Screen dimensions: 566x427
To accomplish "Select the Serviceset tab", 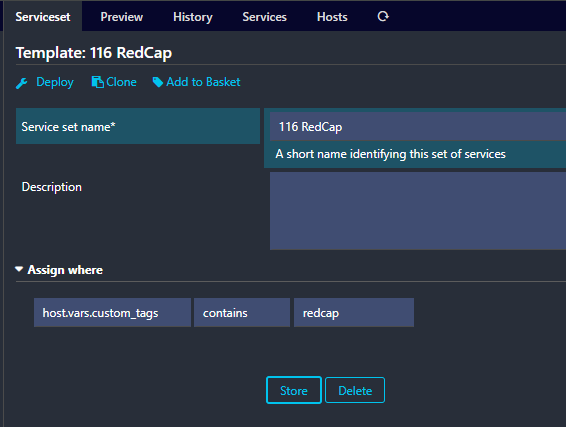I will click(x=43, y=17).
